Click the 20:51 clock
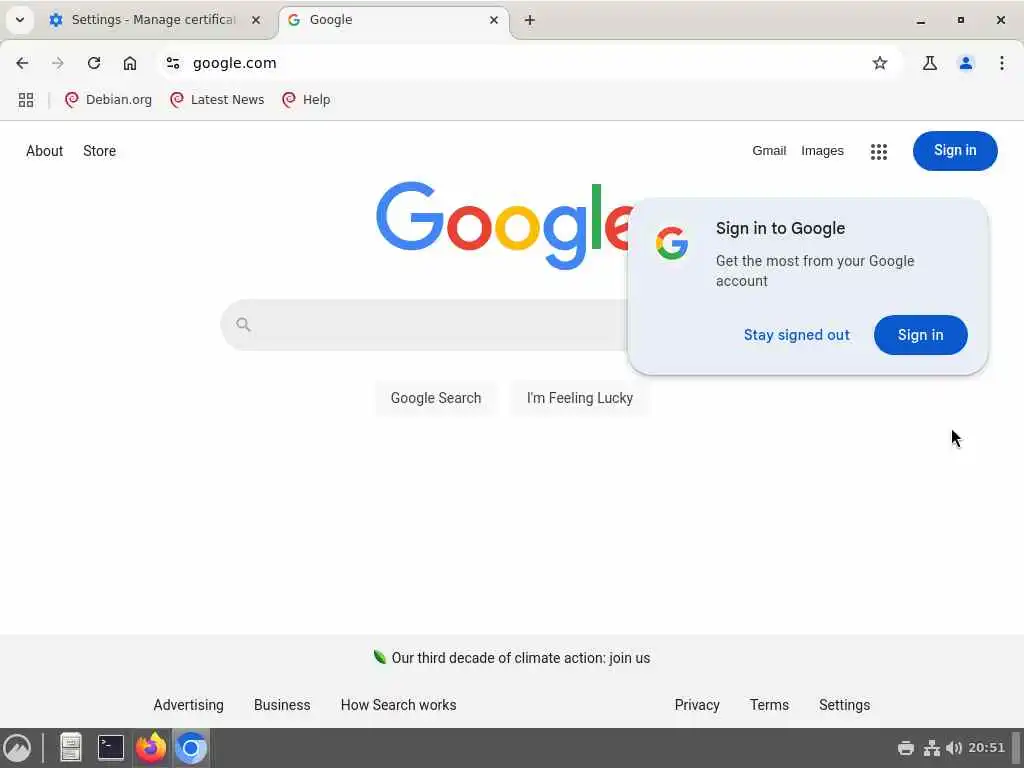This screenshot has width=1024, height=768. click(986, 748)
